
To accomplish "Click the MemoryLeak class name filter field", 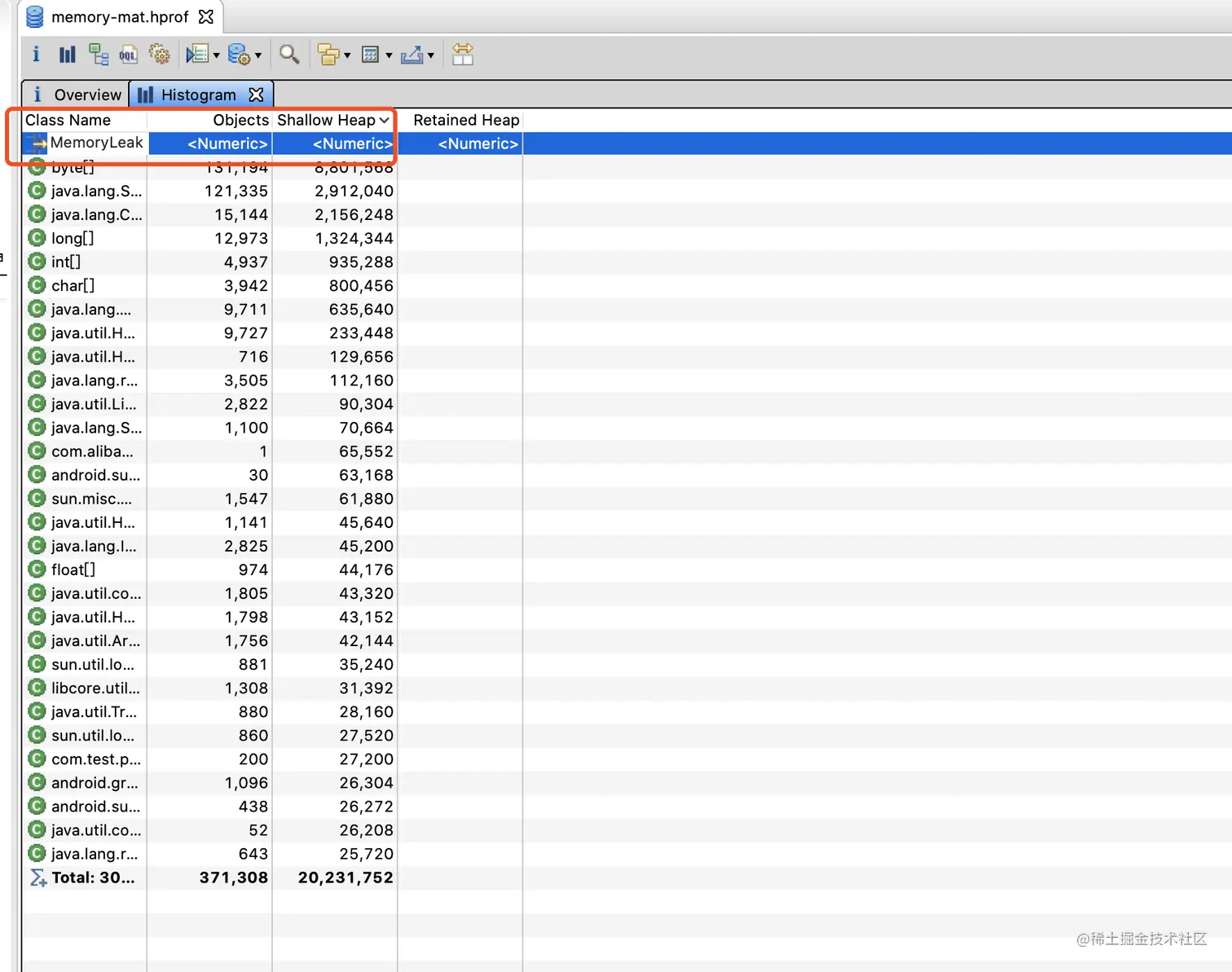I will [x=97, y=143].
